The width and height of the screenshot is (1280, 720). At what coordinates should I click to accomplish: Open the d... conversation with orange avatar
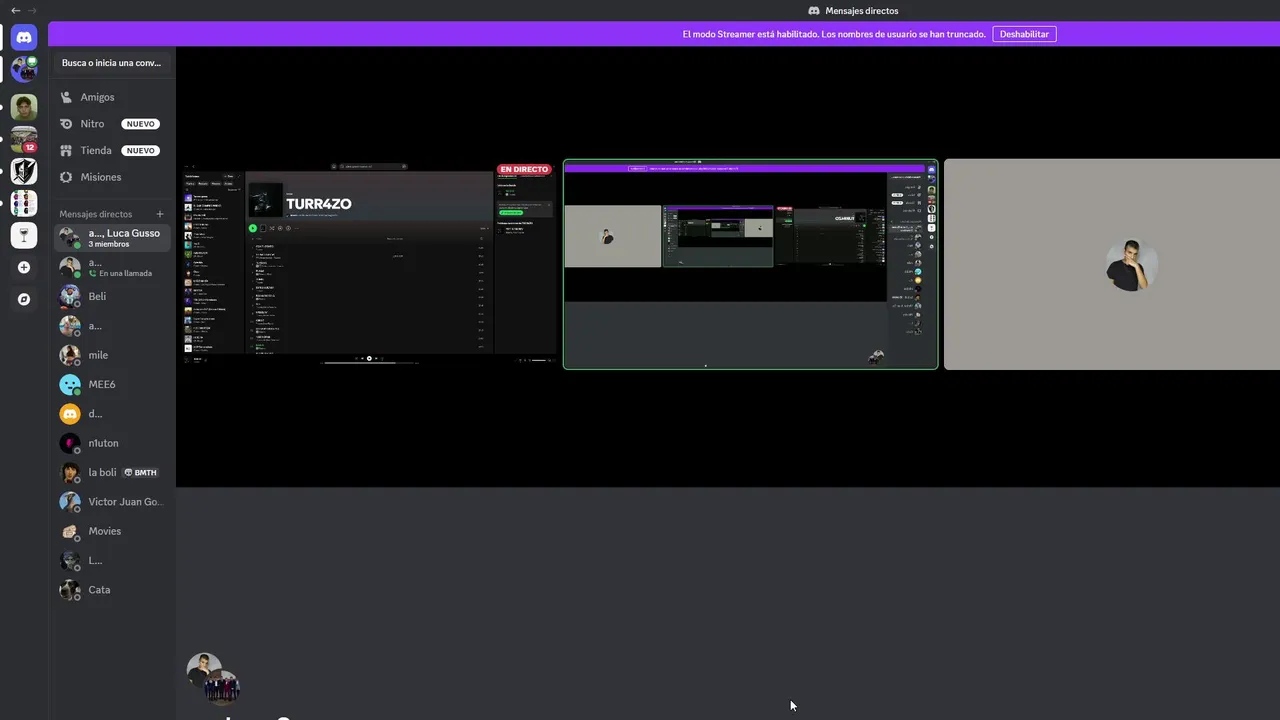pos(112,414)
